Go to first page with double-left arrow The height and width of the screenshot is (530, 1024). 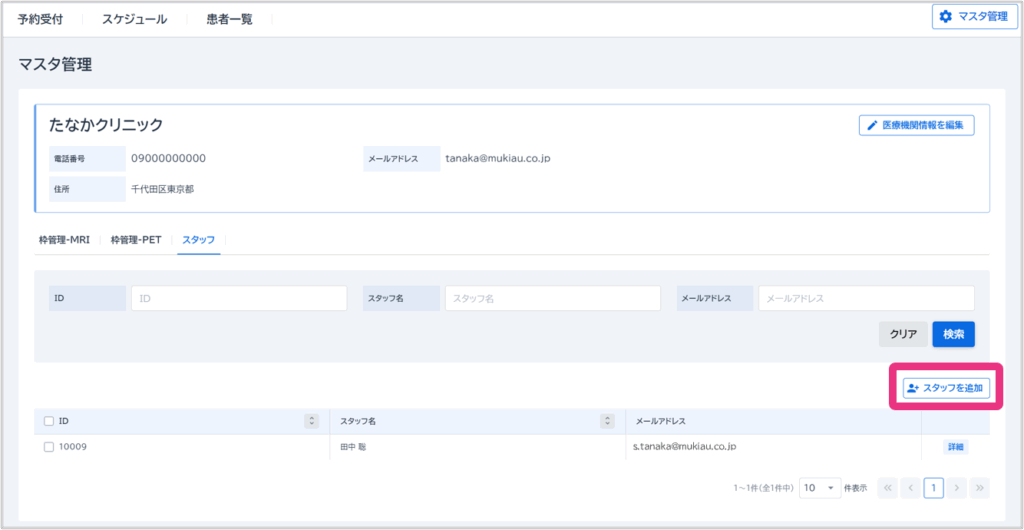click(887, 488)
